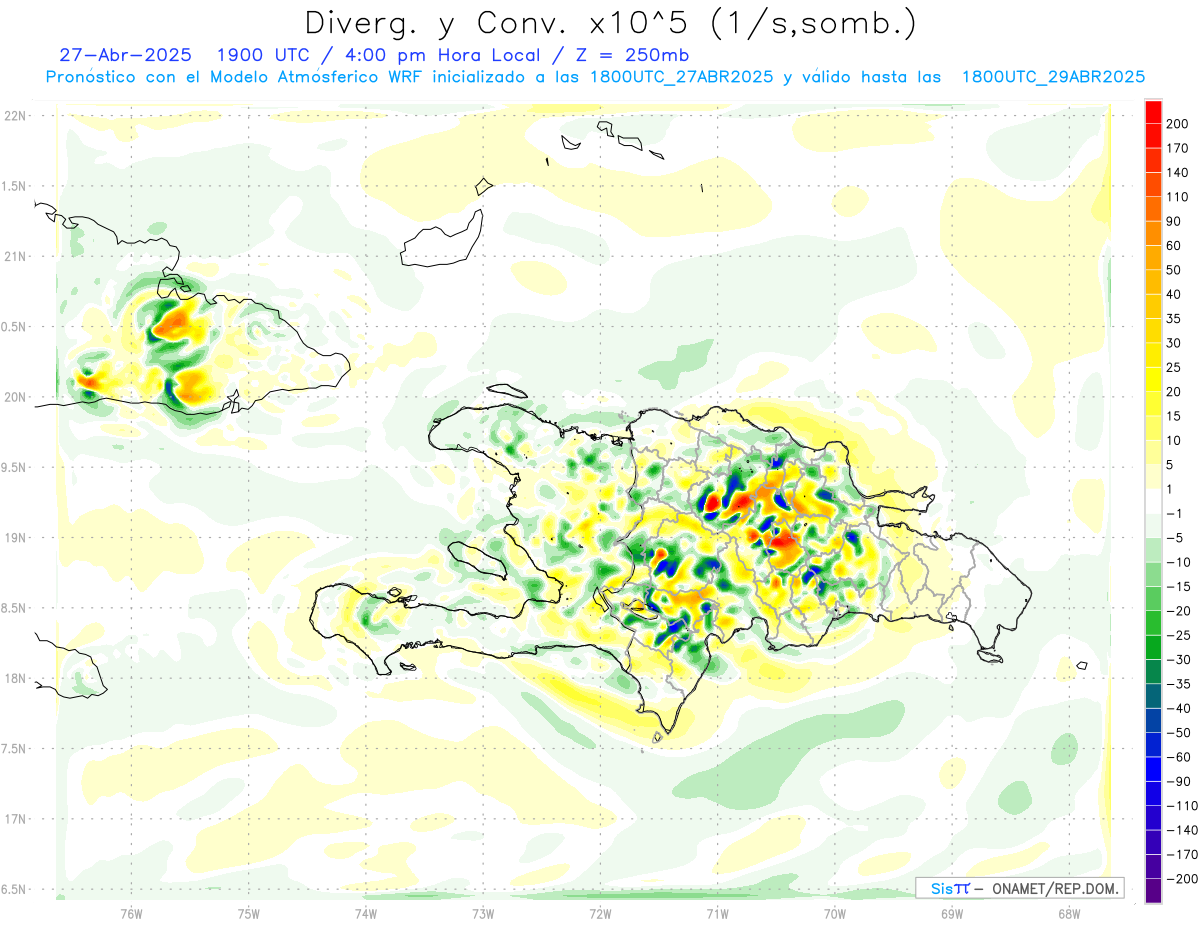
Task: Click the "-90" colorbar value
Action: tap(1178, 781)
